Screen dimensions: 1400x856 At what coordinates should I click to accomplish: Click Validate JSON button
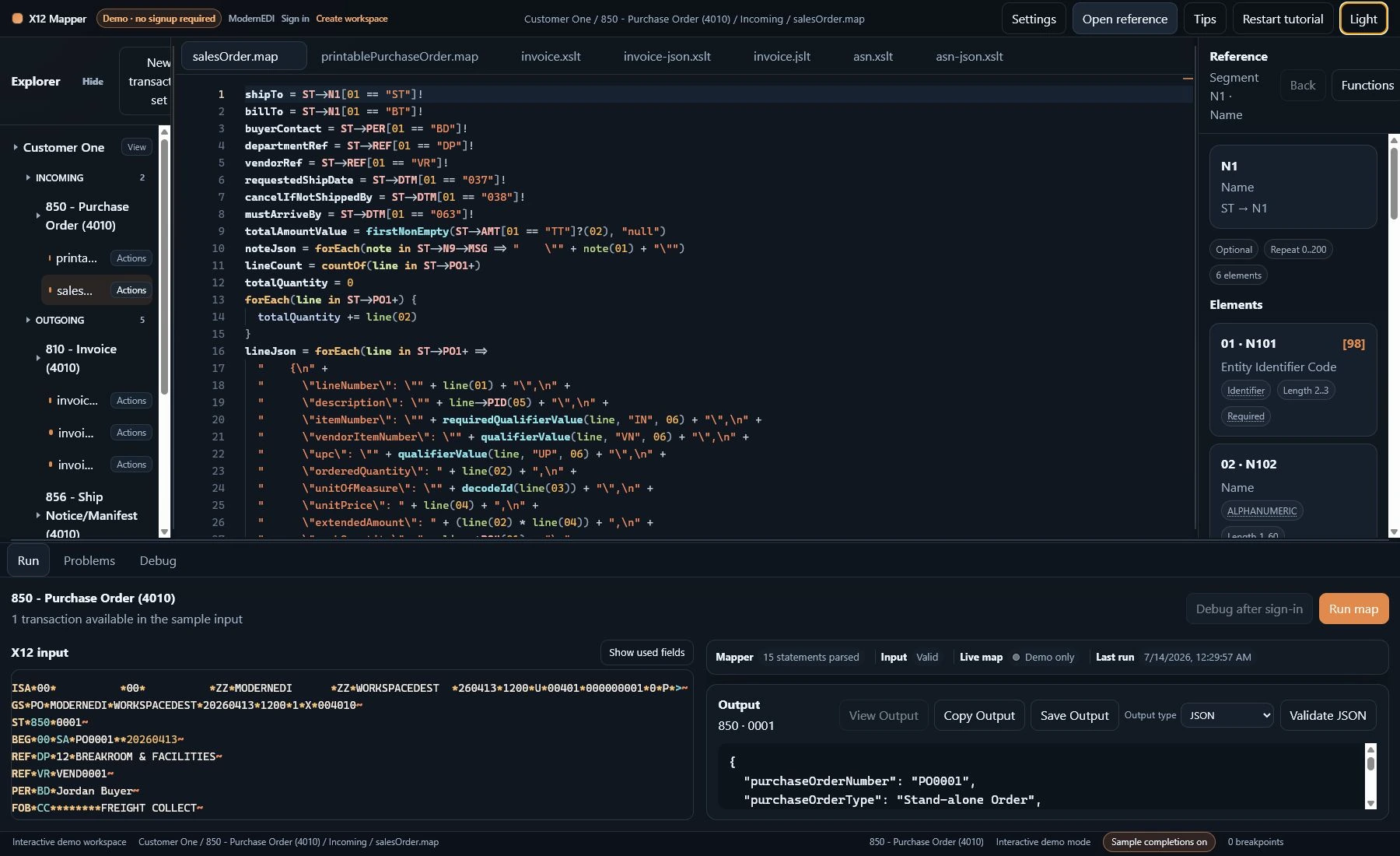(1328, 715)
